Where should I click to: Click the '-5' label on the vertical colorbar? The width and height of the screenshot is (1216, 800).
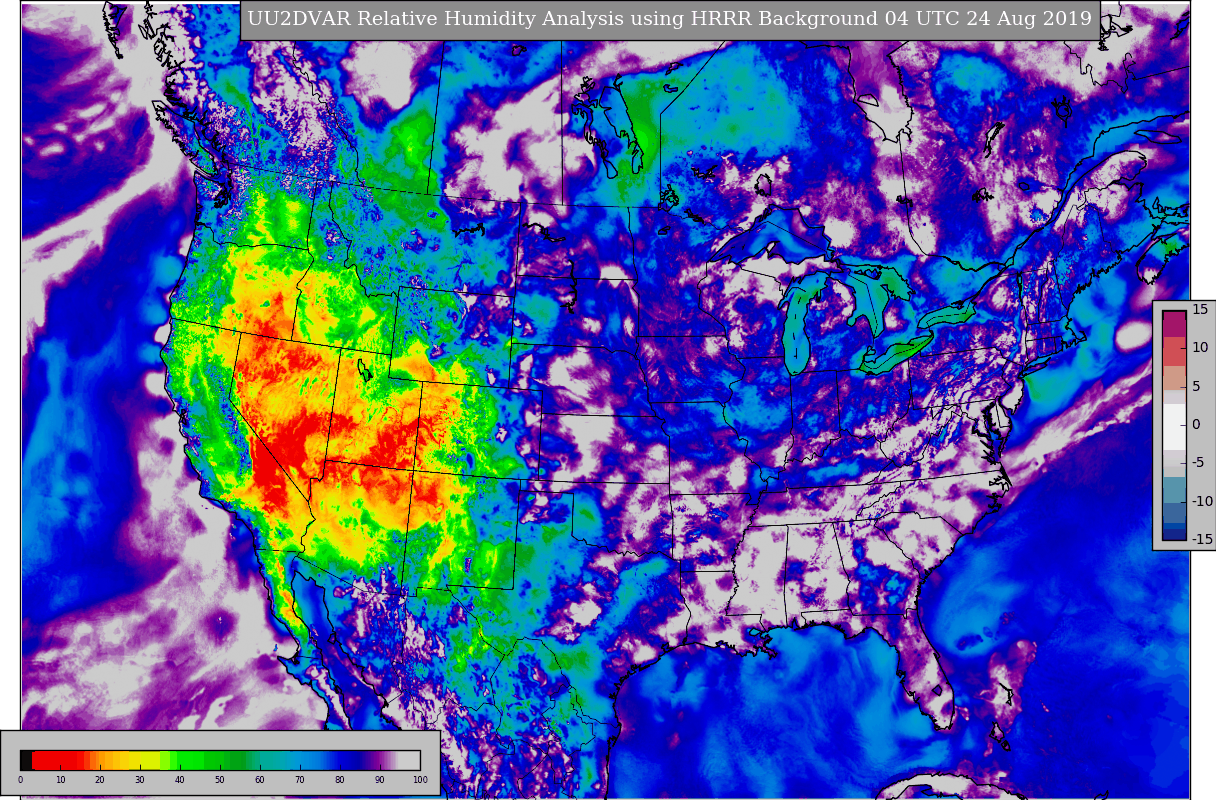coord(1198,463)
